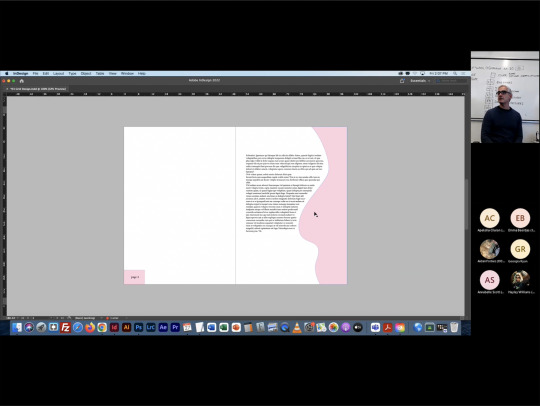The width and height of the screenshot is (540, 406).
Task: Expand the Essentials workspace dropdown
Action: pos(420,81)
